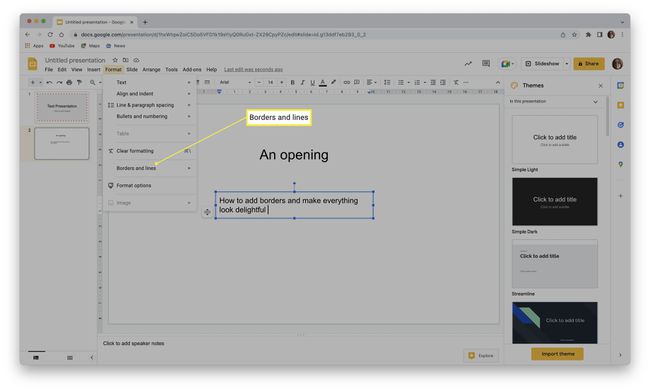
Task: Click the speaker notes field
Action: point(301,343)
